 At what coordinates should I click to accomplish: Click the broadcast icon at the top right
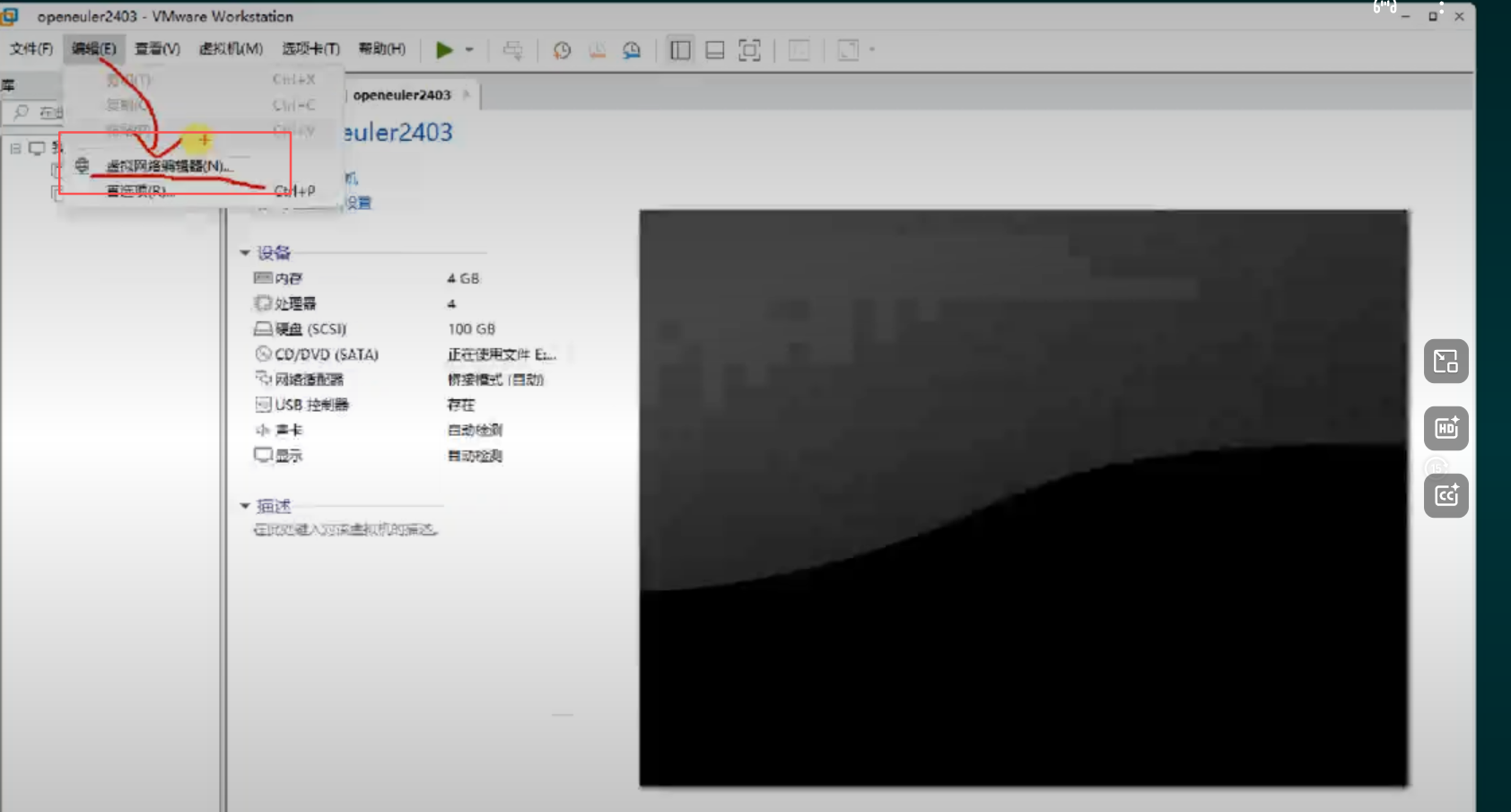pyautogui.click(x=1385, y=6)
